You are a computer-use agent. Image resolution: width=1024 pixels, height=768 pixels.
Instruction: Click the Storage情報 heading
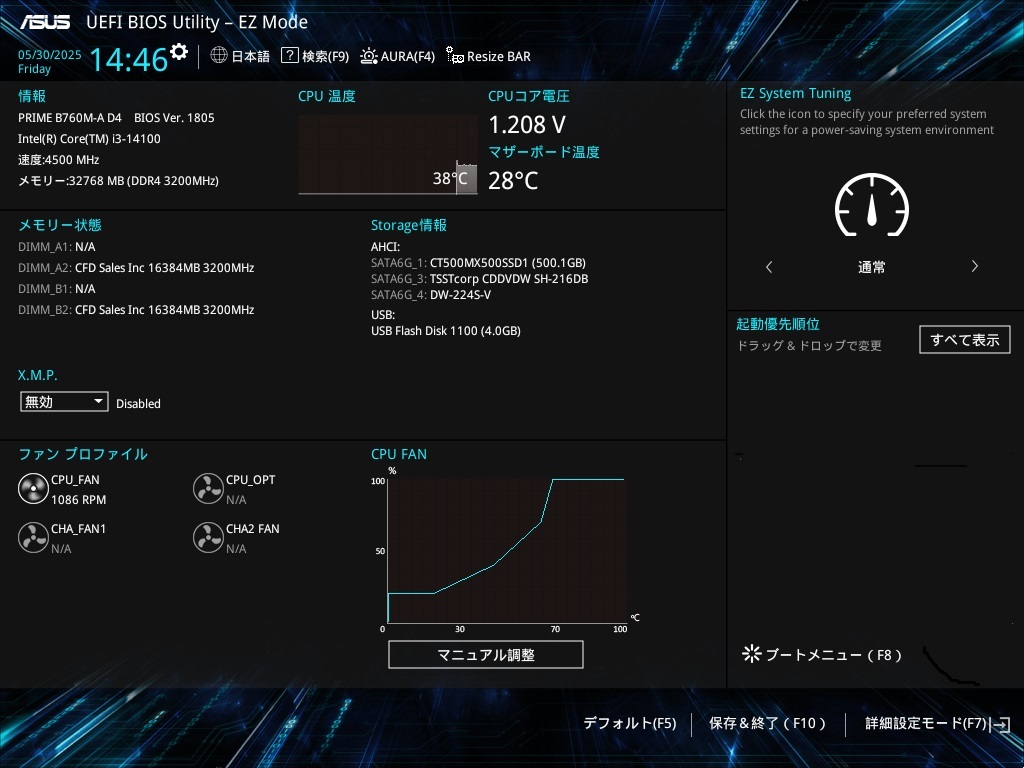[x=409, y=225]
